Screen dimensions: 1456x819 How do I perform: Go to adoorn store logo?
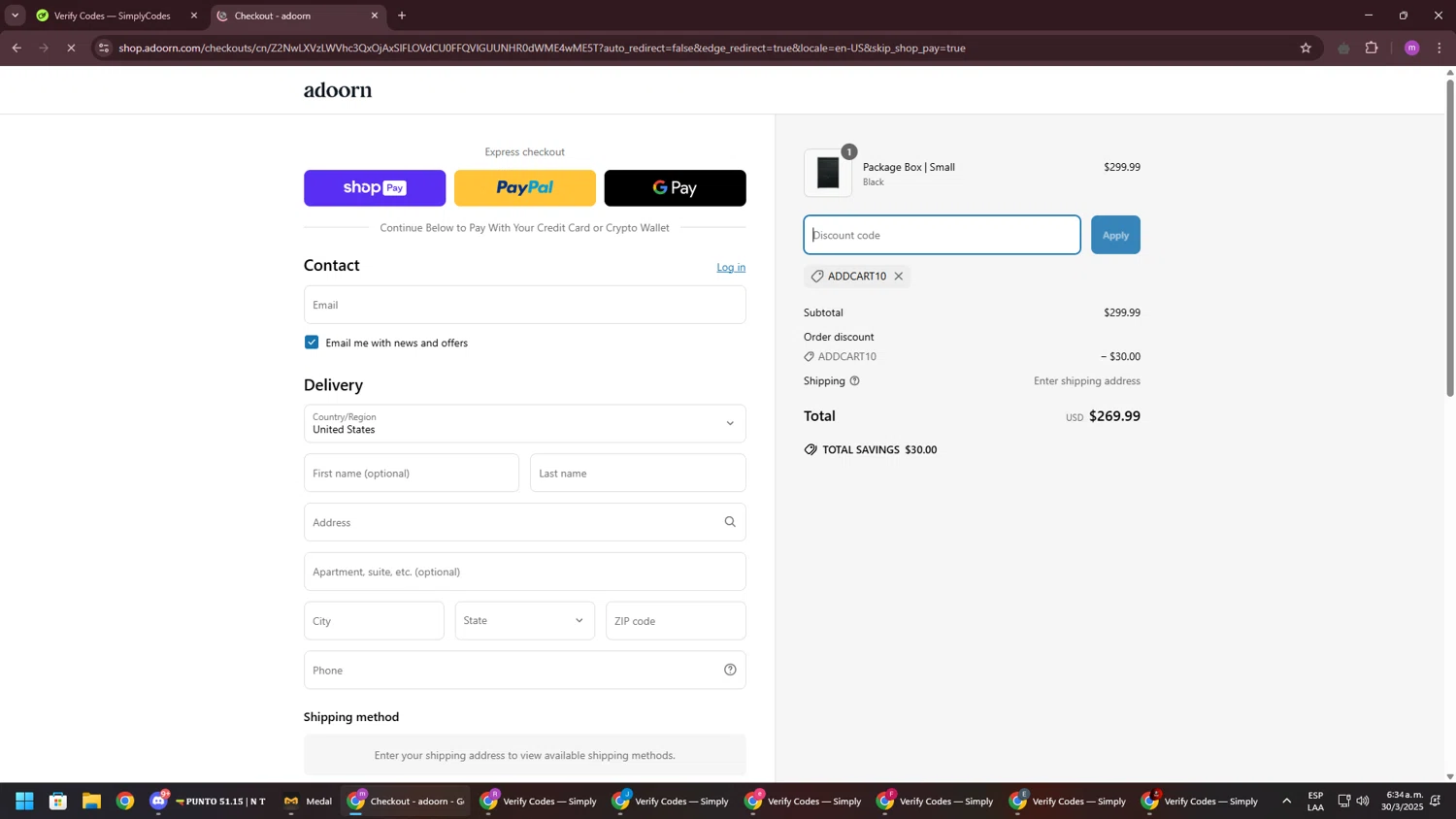(x=338, y=90)
